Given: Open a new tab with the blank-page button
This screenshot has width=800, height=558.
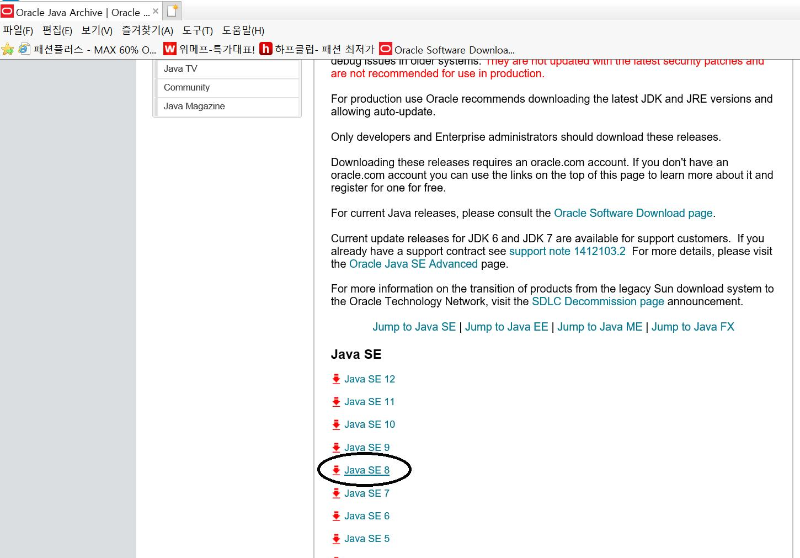Looking at the screenshot, I should [x=172, y=11].
